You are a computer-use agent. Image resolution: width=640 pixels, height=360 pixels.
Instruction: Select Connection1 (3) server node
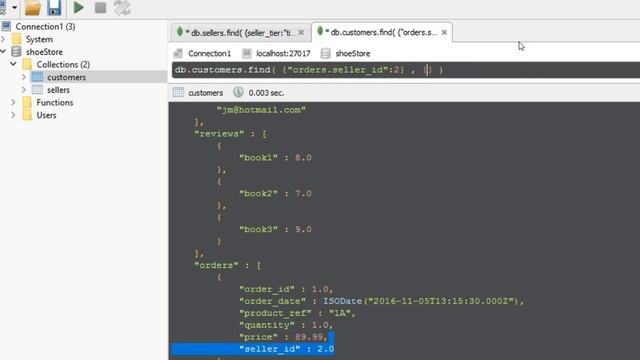coord(45,27)
